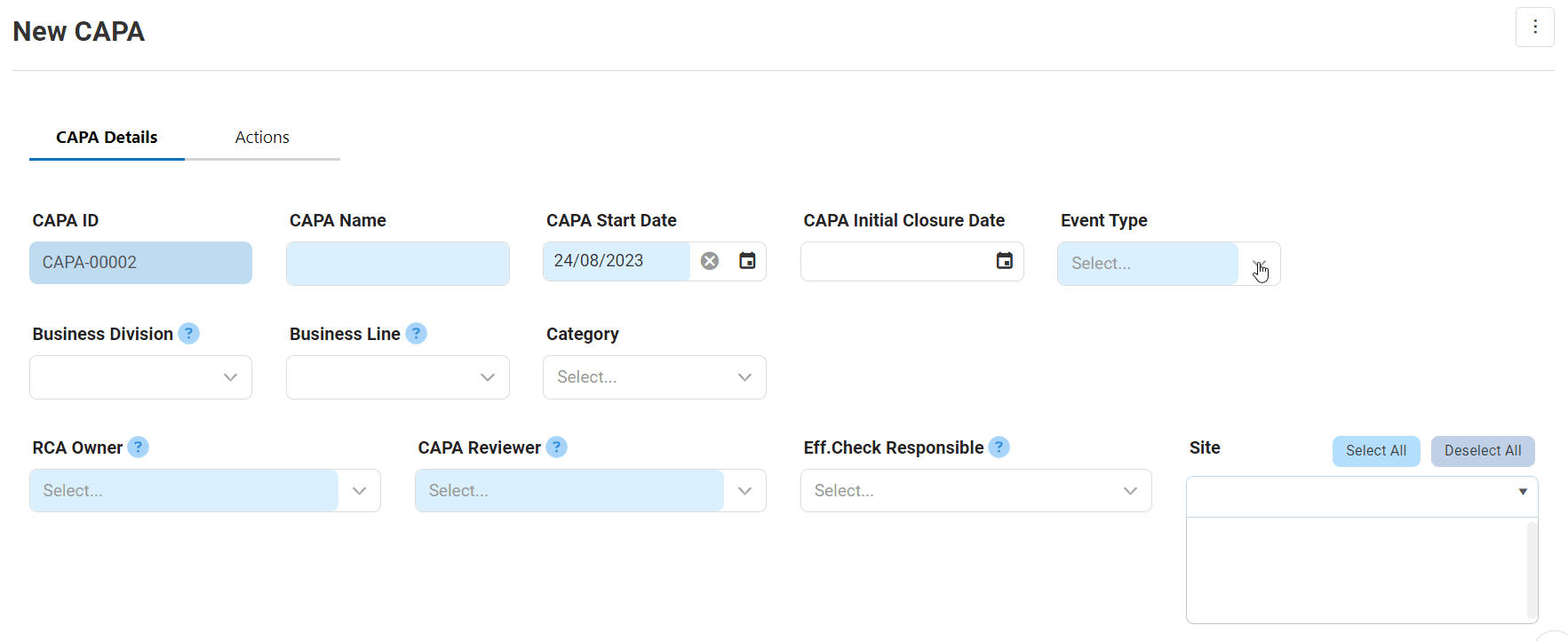Open the three-dot options menu
This screenshot has height=641, width=1568.
tap(1534, 28)
